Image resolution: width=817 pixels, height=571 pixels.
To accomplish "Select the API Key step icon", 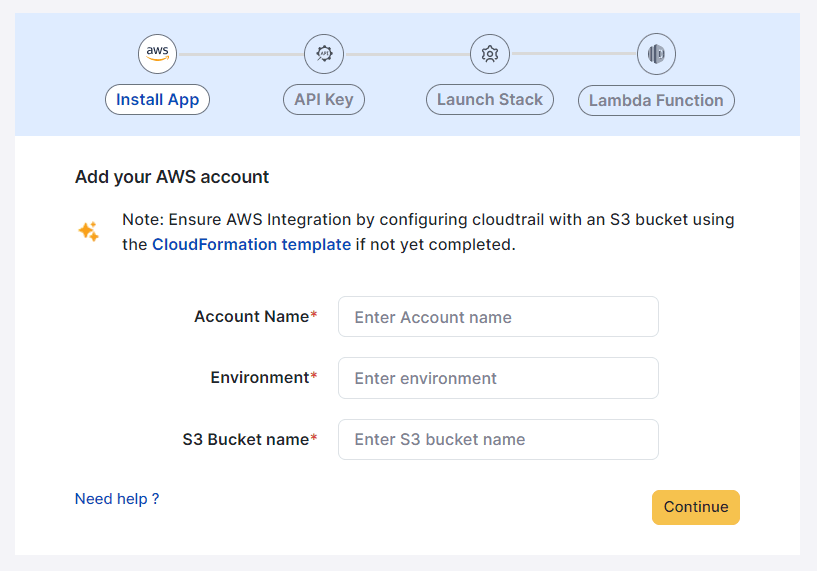I will (x=324, y=53).
